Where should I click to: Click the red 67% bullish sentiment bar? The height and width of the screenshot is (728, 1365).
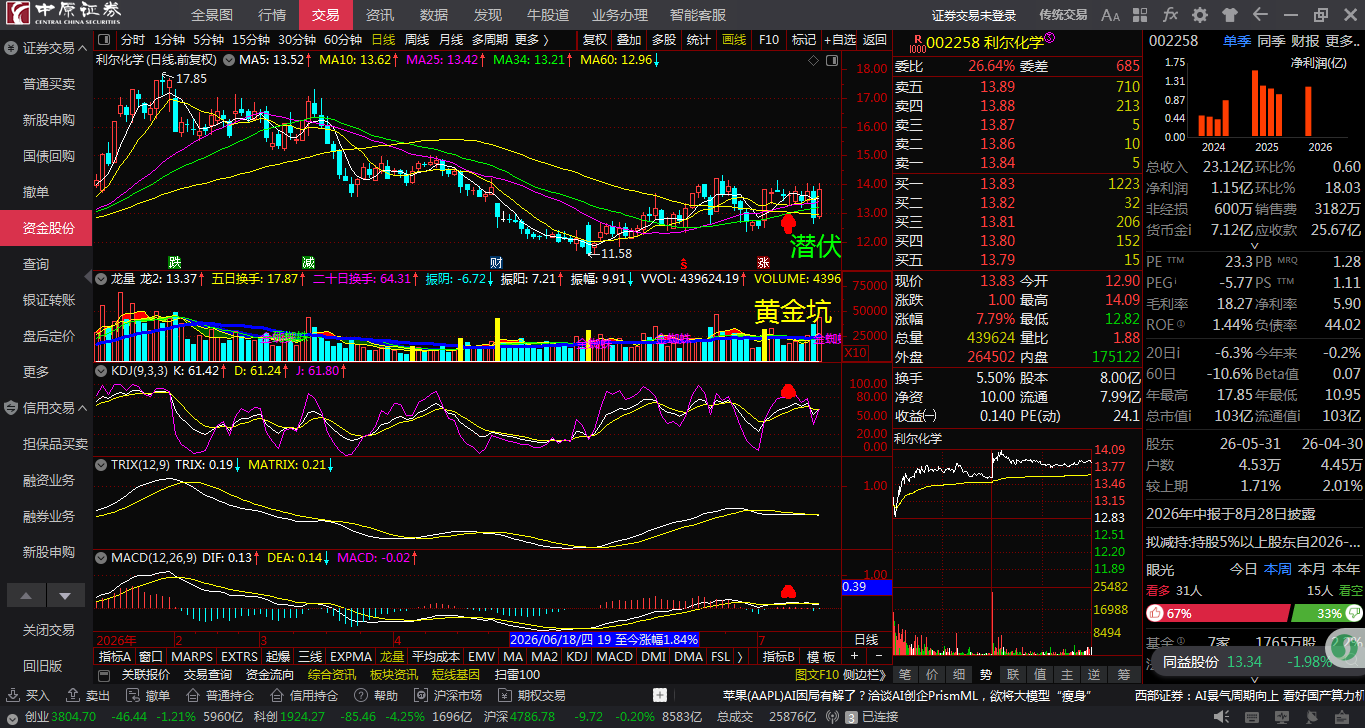coord(1216,613)
